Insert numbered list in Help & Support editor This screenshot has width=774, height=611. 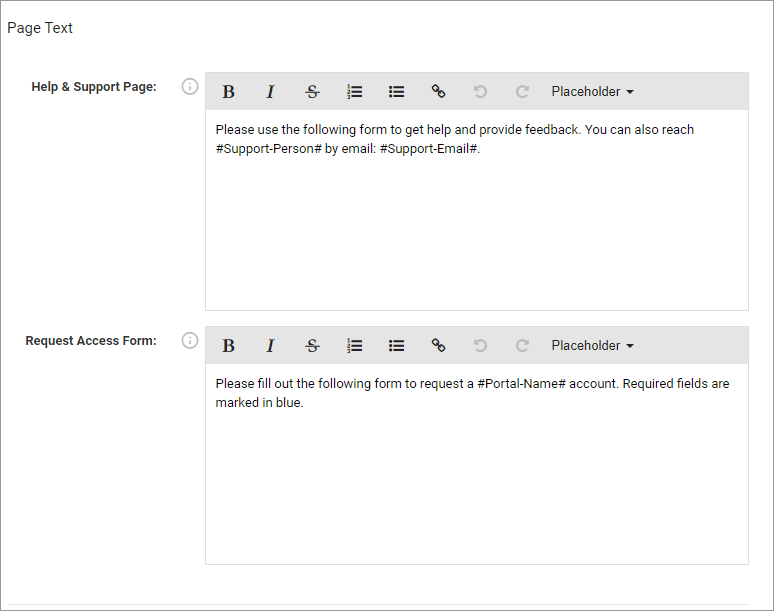pos(354,92)
